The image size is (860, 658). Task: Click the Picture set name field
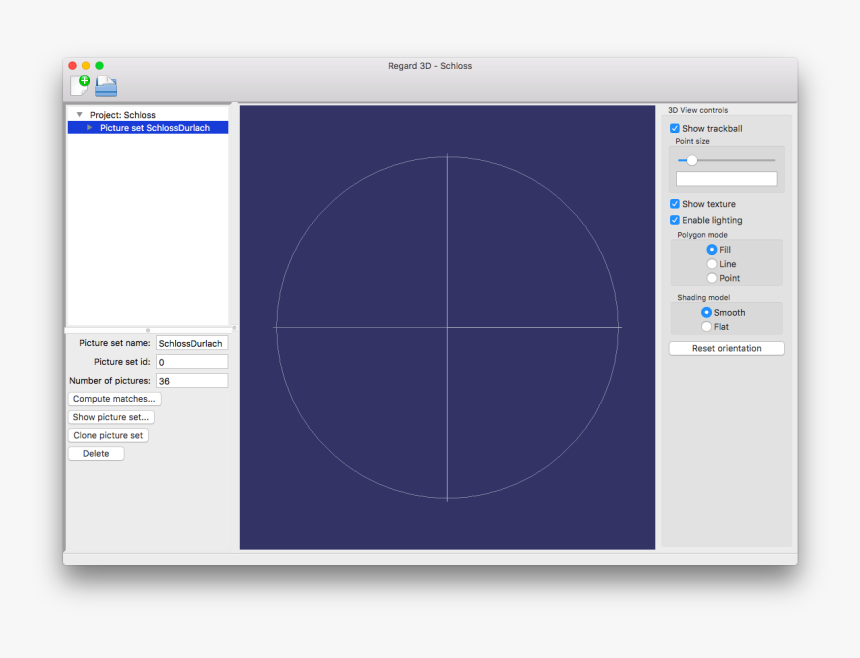point(192,343)
